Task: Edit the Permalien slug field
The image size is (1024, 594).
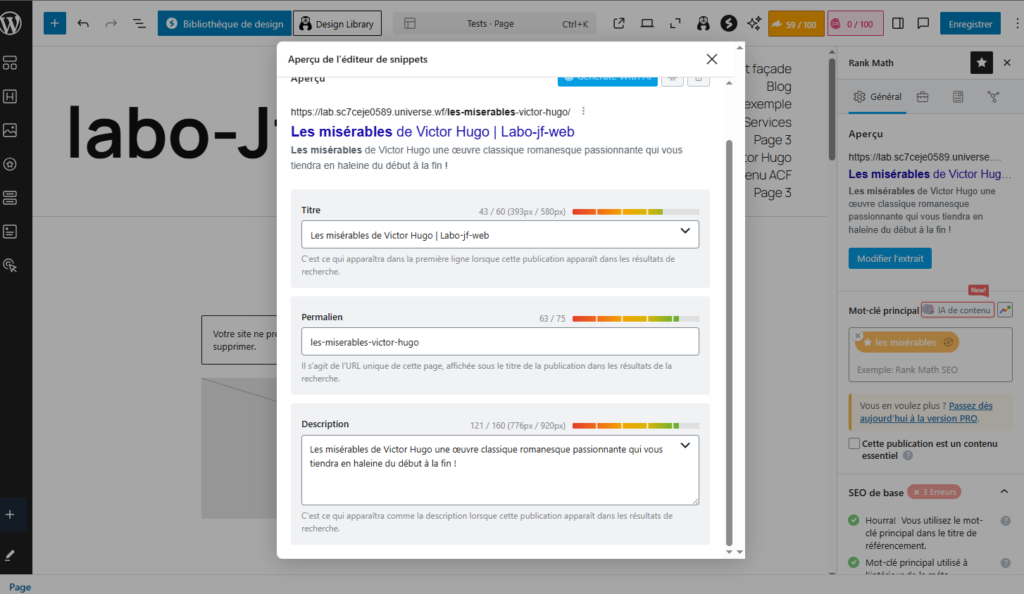Action: point(500,342)
